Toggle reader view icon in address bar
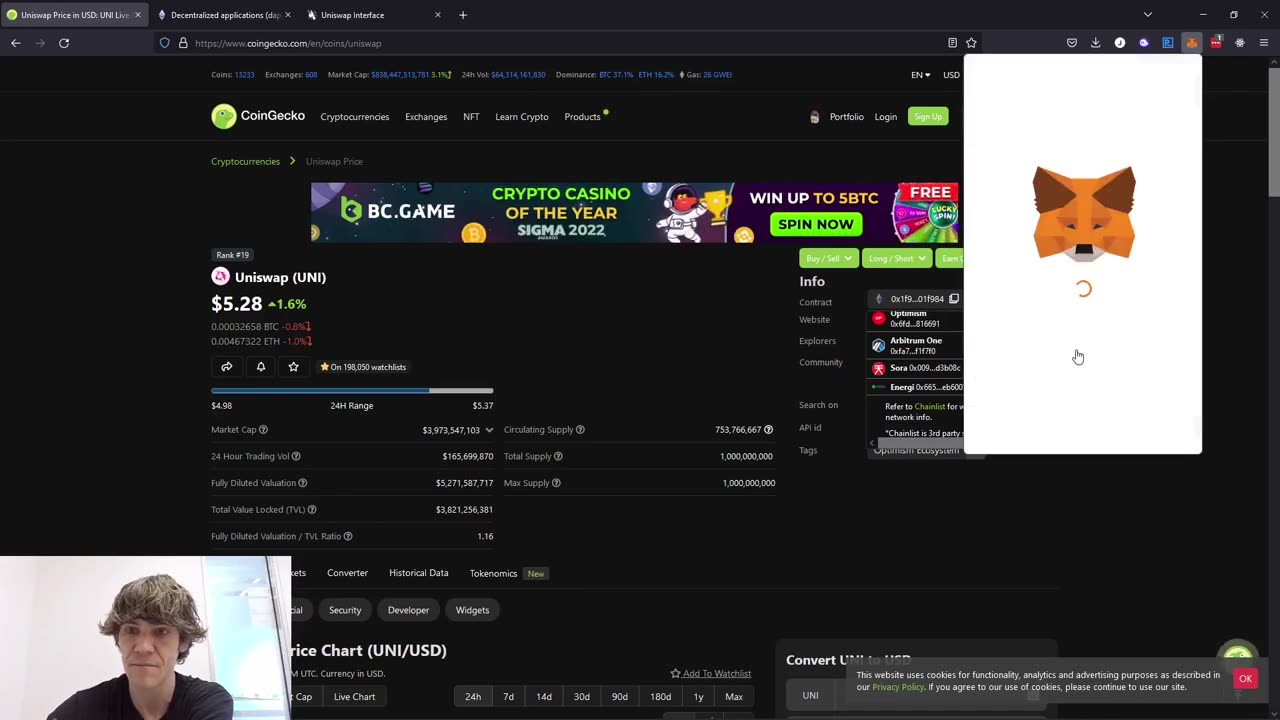The height and width of the screenshot is (720, 1280). [x=952, y=43]
